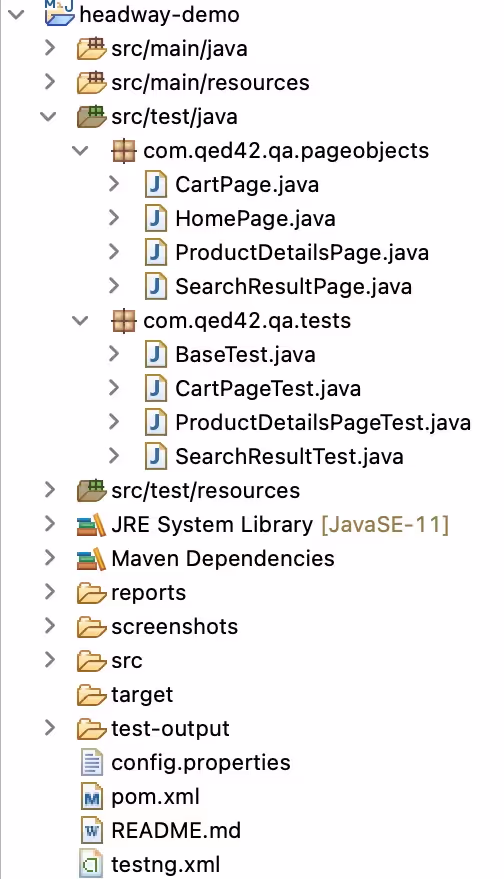The width and height of the screenshot is (504, 879).
Task: Expand the src/test/resources folder arrow
Action: pyautogui.click(x=50, y=490)
